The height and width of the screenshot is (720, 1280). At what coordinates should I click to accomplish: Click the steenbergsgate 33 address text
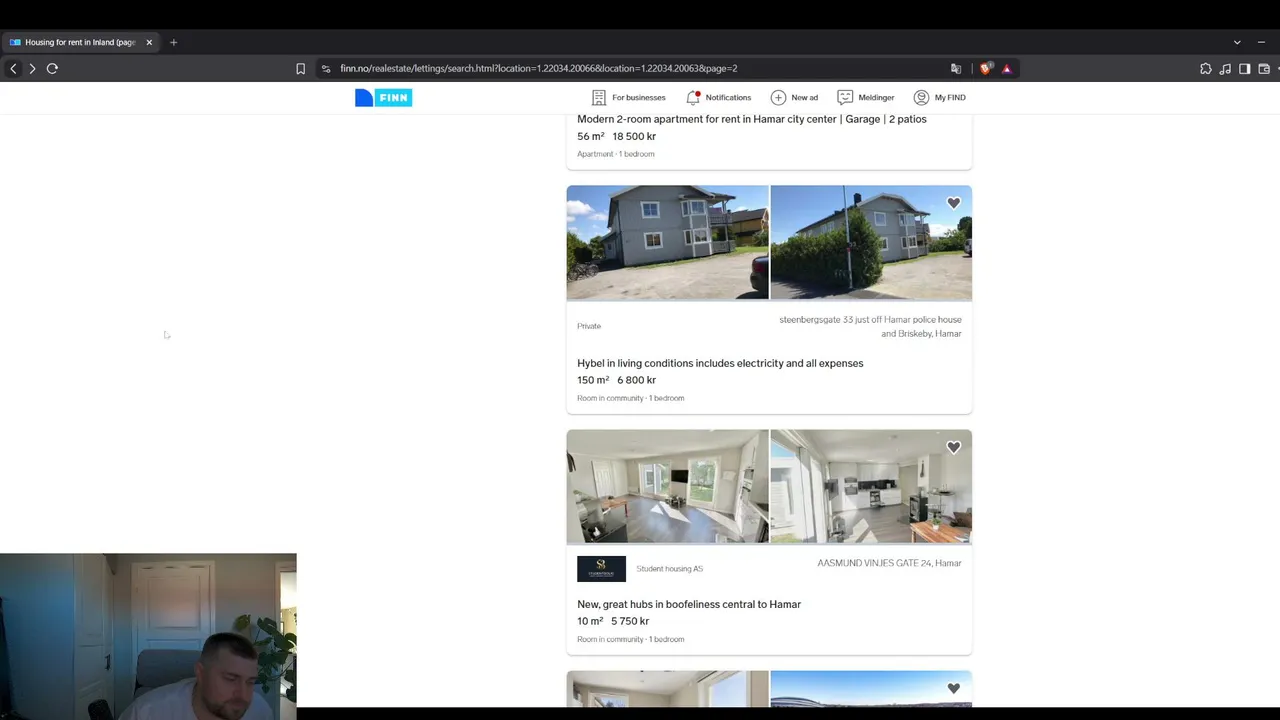pyautogui.click(x=870, y=326)
